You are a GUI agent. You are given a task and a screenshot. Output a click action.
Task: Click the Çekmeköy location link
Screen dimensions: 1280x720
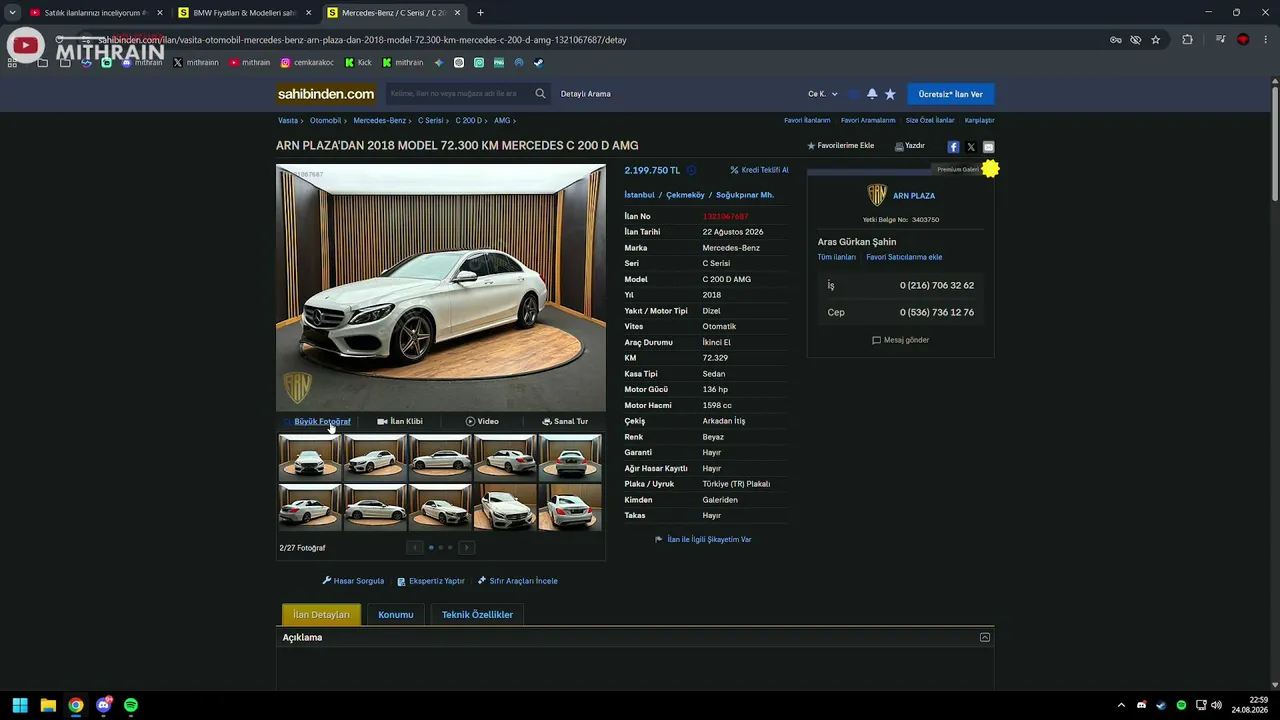pos(686,195)
